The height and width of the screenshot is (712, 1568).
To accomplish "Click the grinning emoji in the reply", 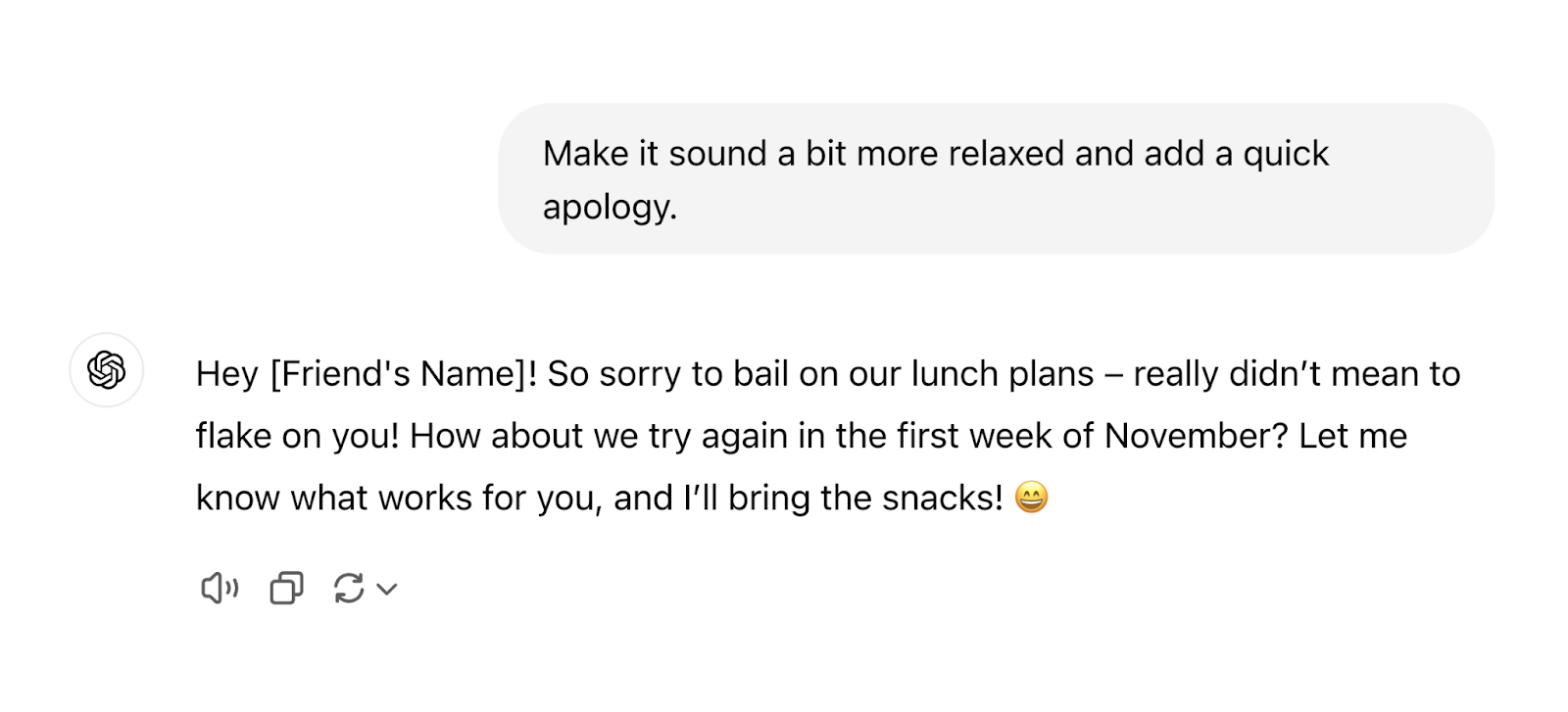I will [1031, 498].
